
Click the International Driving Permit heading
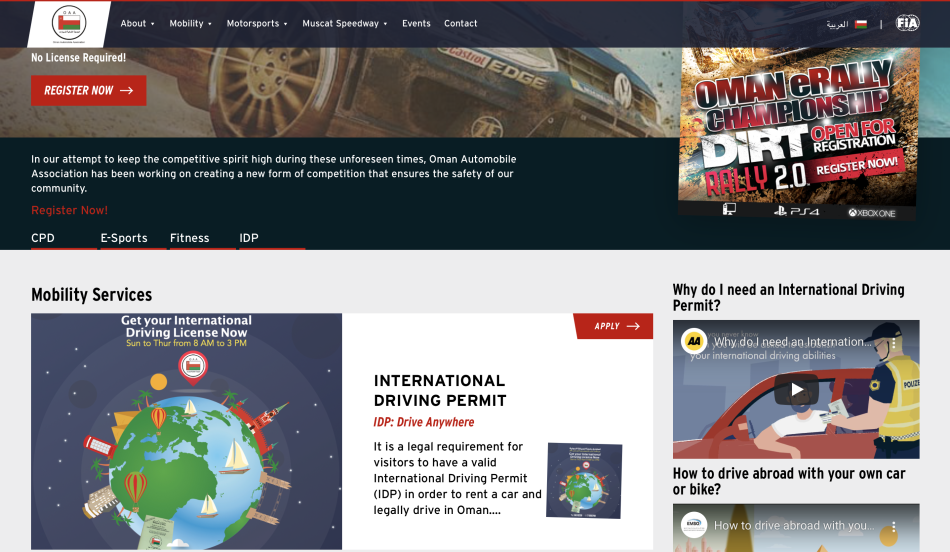(x=440, y=391)
